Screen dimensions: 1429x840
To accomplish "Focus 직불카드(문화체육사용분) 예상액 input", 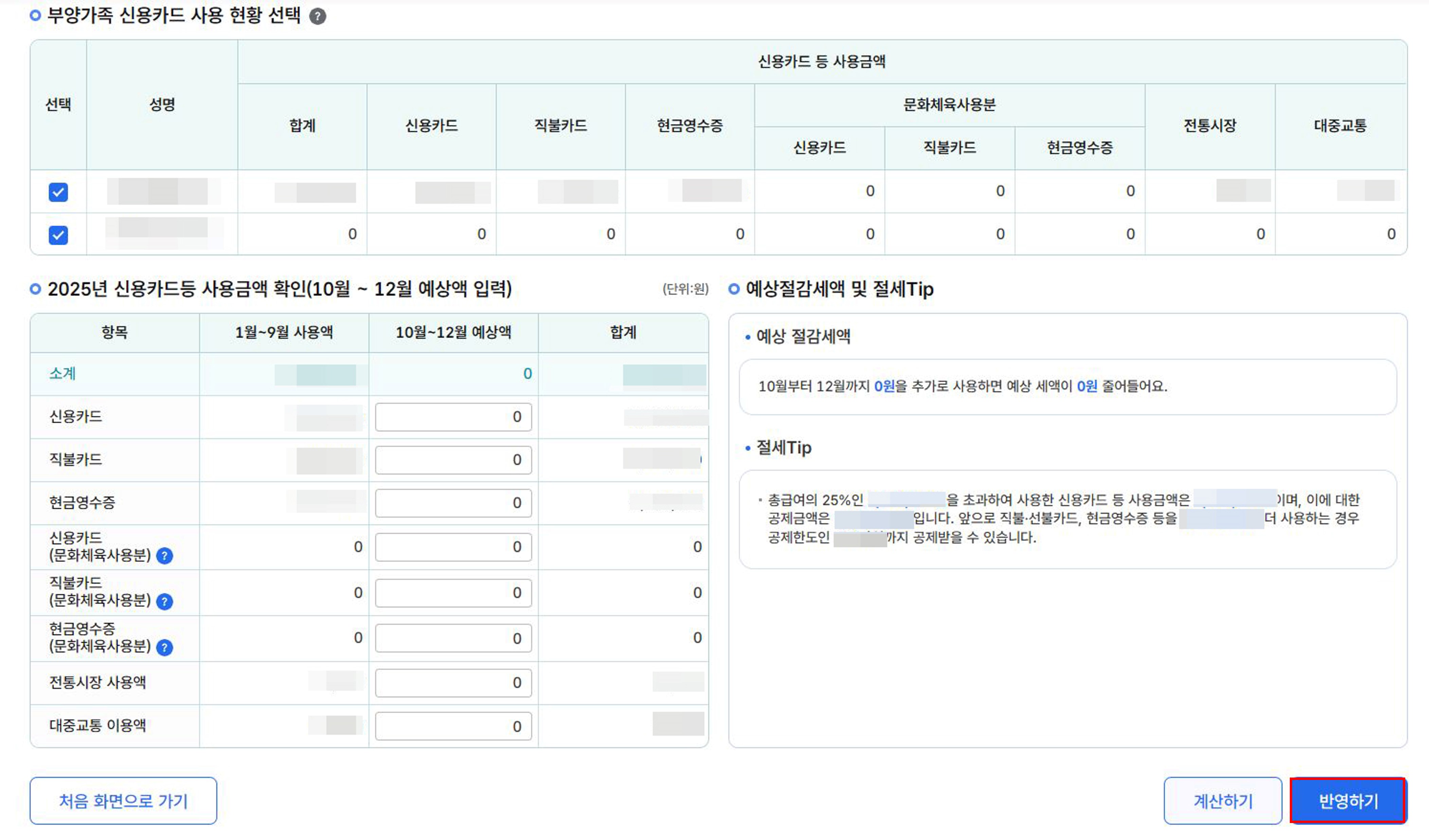I will point(453,593).
